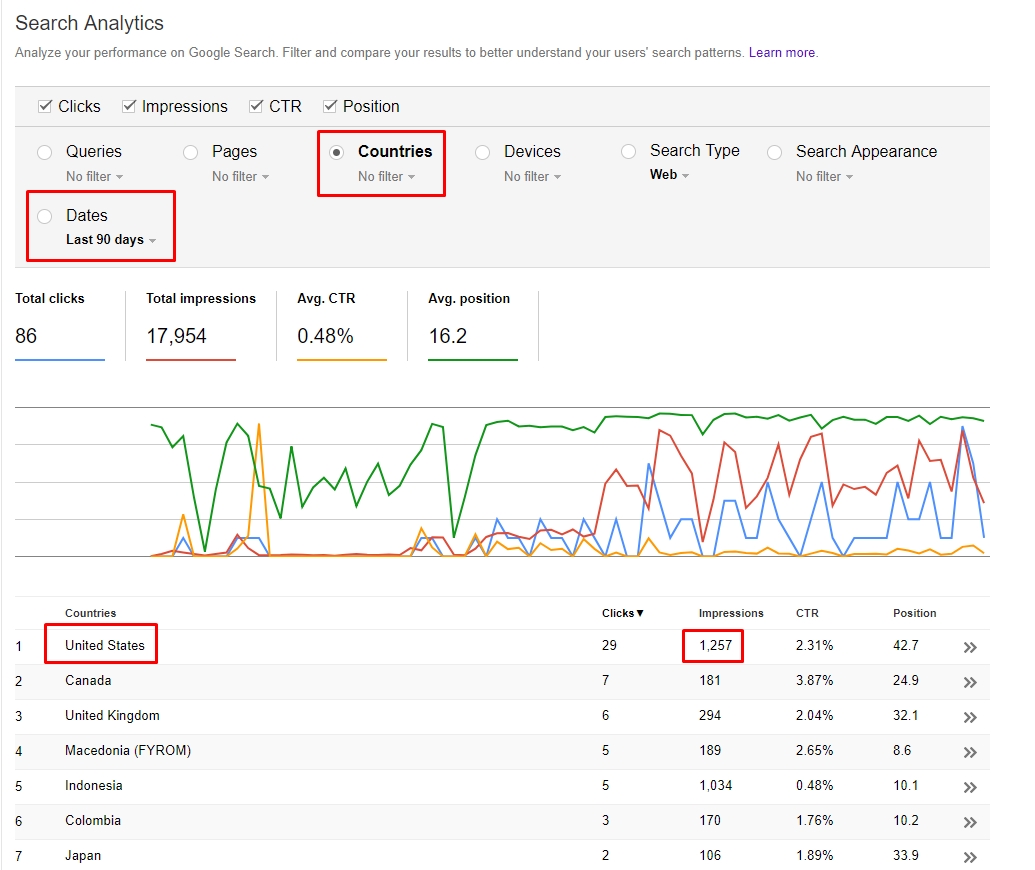Open the Search Type Web dropdown
1035x870 pixels.
[x=669, y=175]
